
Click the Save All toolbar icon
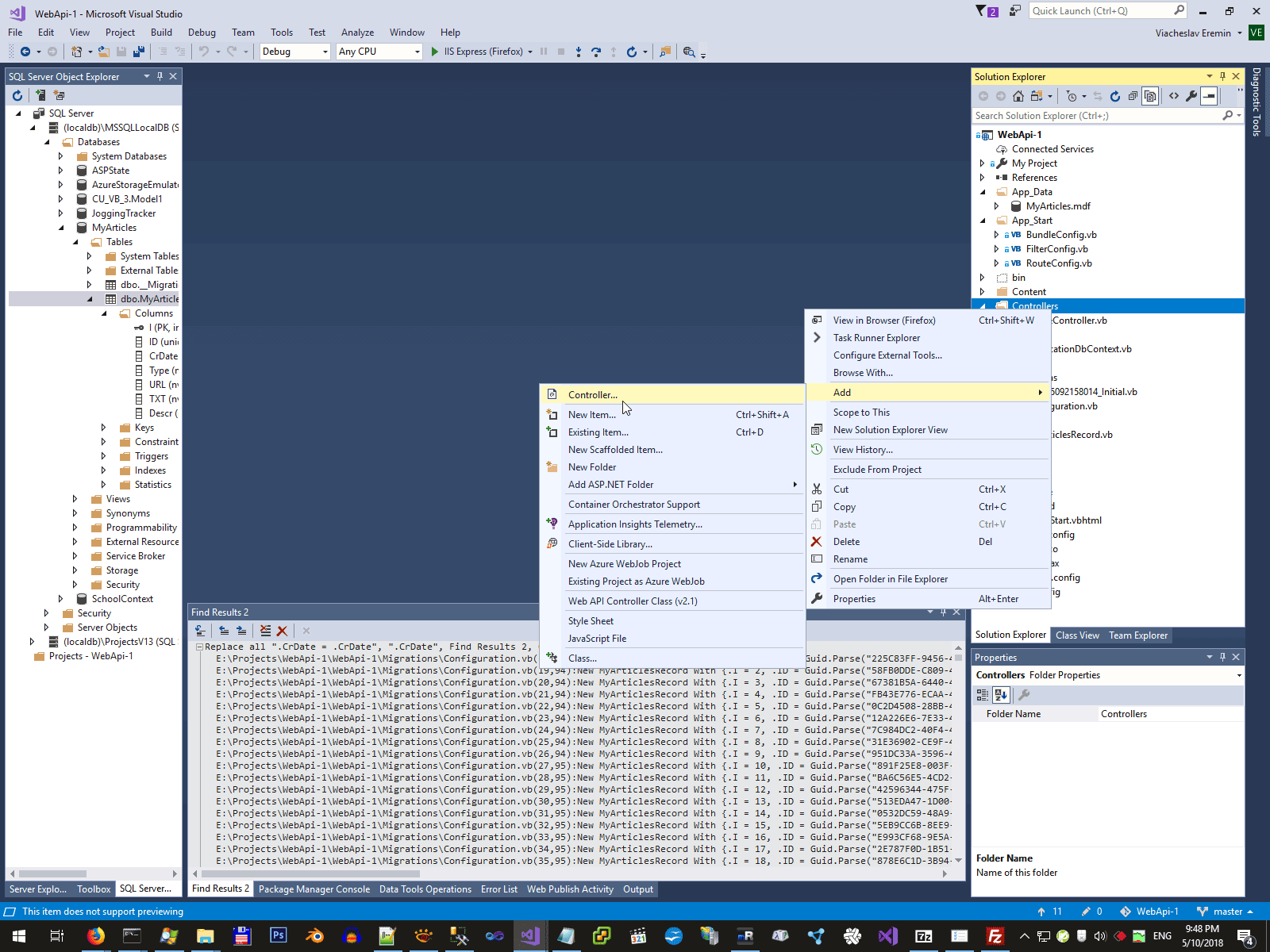139,52
